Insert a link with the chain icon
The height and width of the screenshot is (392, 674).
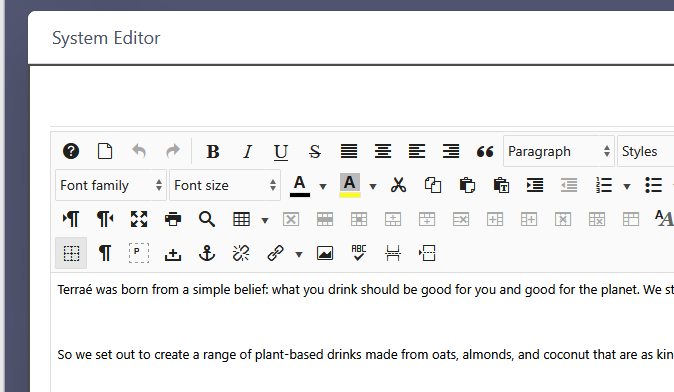[x=275, y=254]
